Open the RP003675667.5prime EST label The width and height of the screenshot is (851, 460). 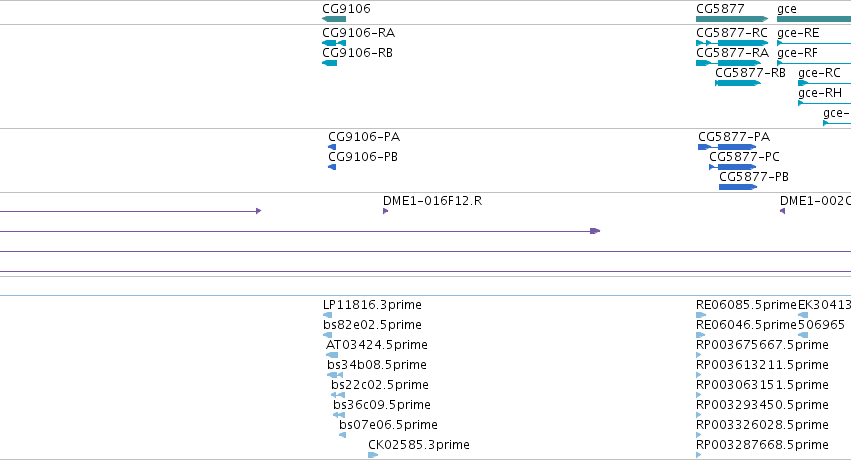point(763,345)
